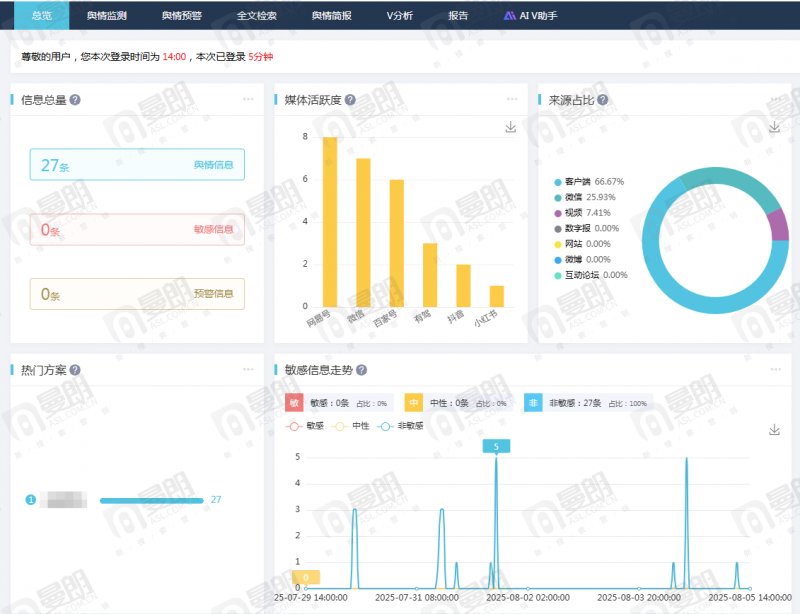Open the 27条 舆情信息 card

[137, 165]
